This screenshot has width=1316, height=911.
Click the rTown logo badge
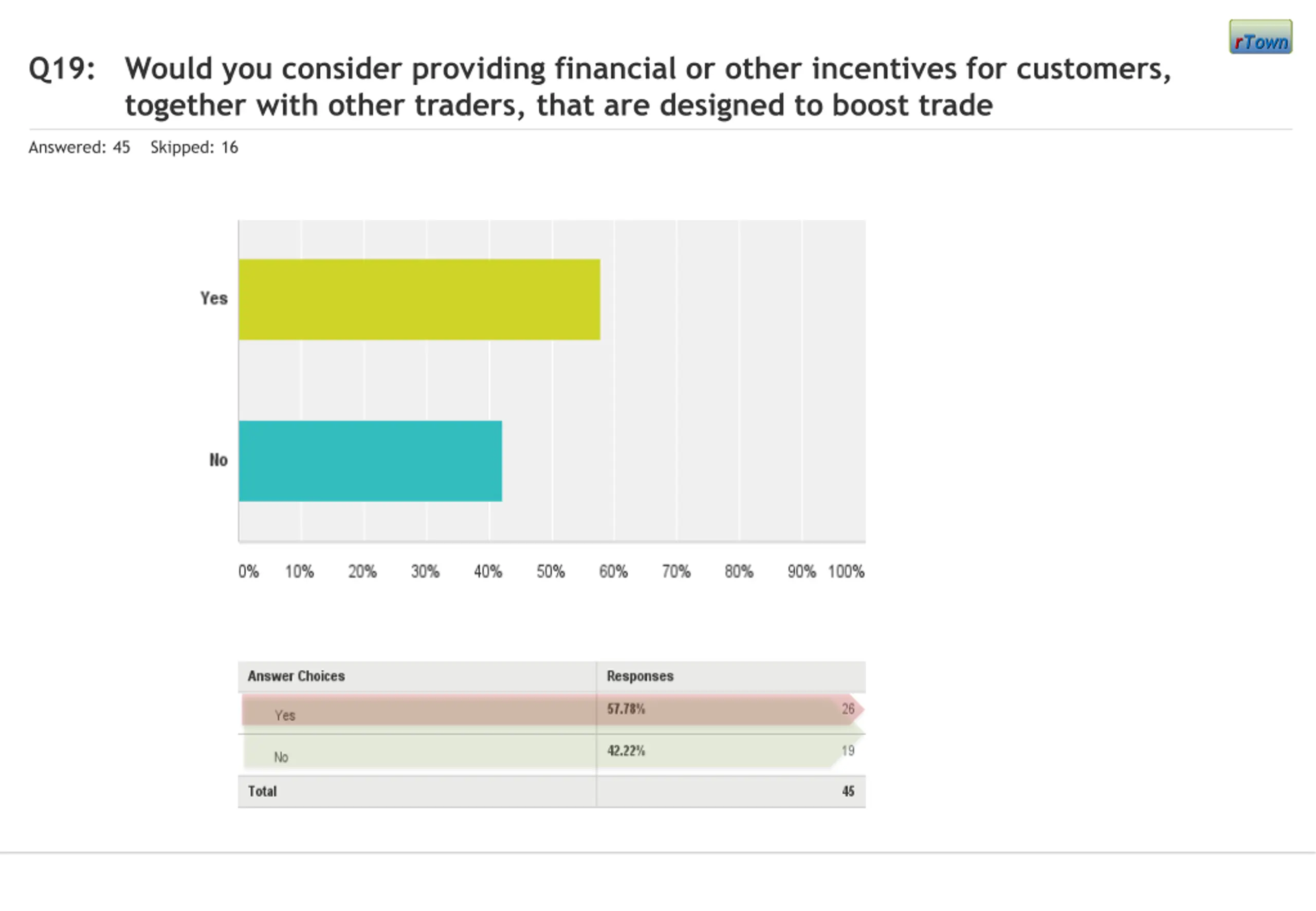(x=1260, y=37)
